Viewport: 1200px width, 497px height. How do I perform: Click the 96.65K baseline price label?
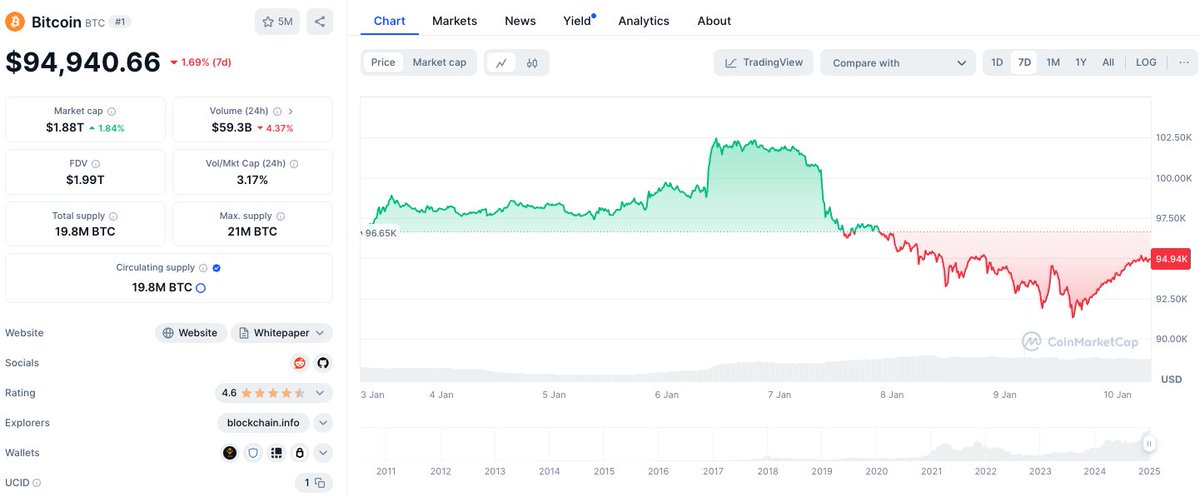click(x=379, y=232)
